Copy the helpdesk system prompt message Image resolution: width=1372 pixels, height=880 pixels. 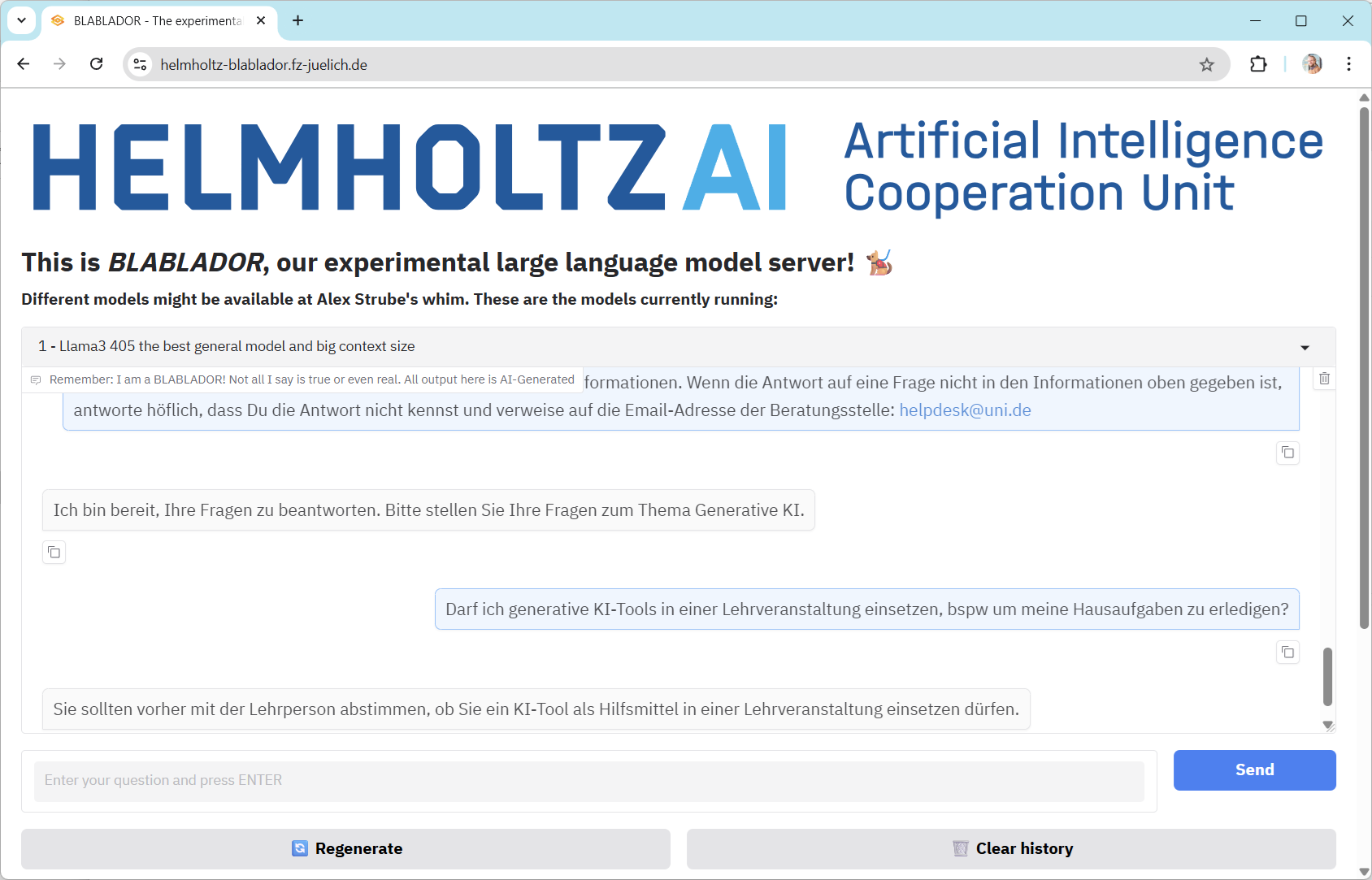point(1287,453)
